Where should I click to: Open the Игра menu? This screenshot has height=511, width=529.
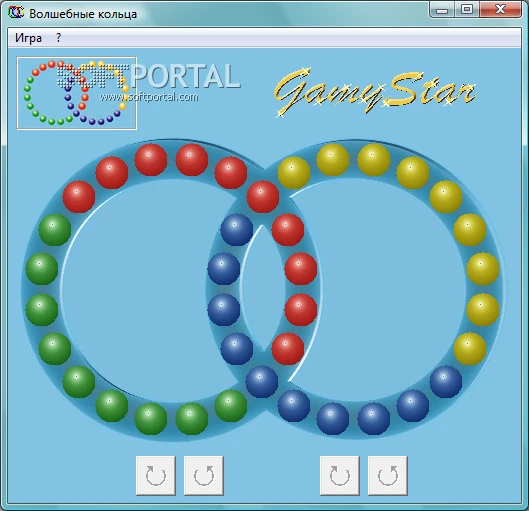click(28, 38)
